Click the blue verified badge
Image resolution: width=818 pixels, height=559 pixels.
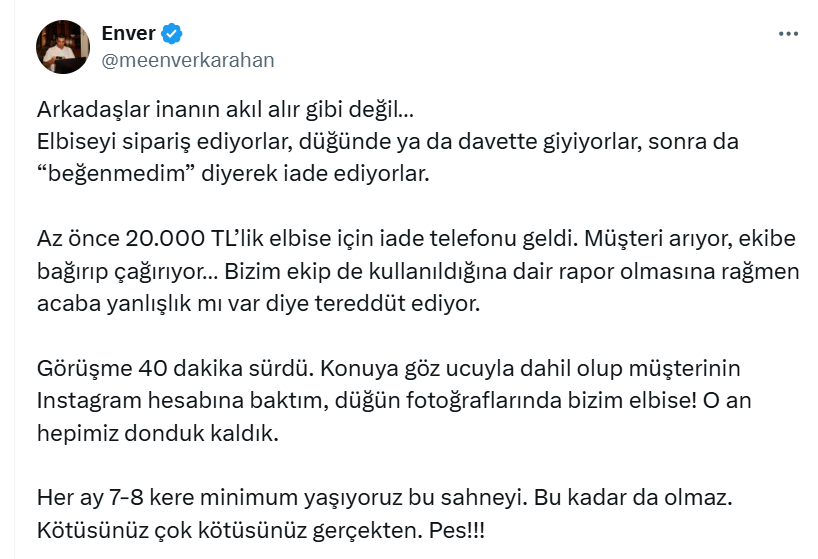(172, 34)
